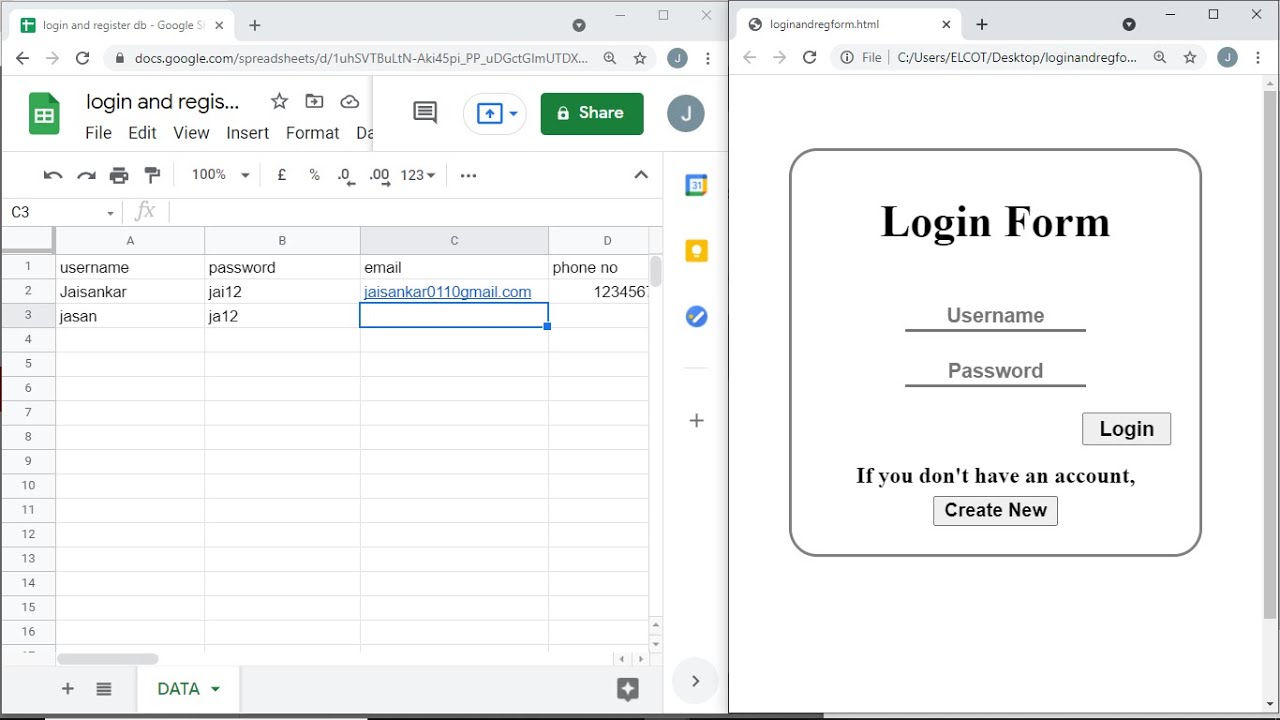
Task: Click the horizontal scrollbar in Sheets
Action: pyautogui.click(x=107, y=659)
